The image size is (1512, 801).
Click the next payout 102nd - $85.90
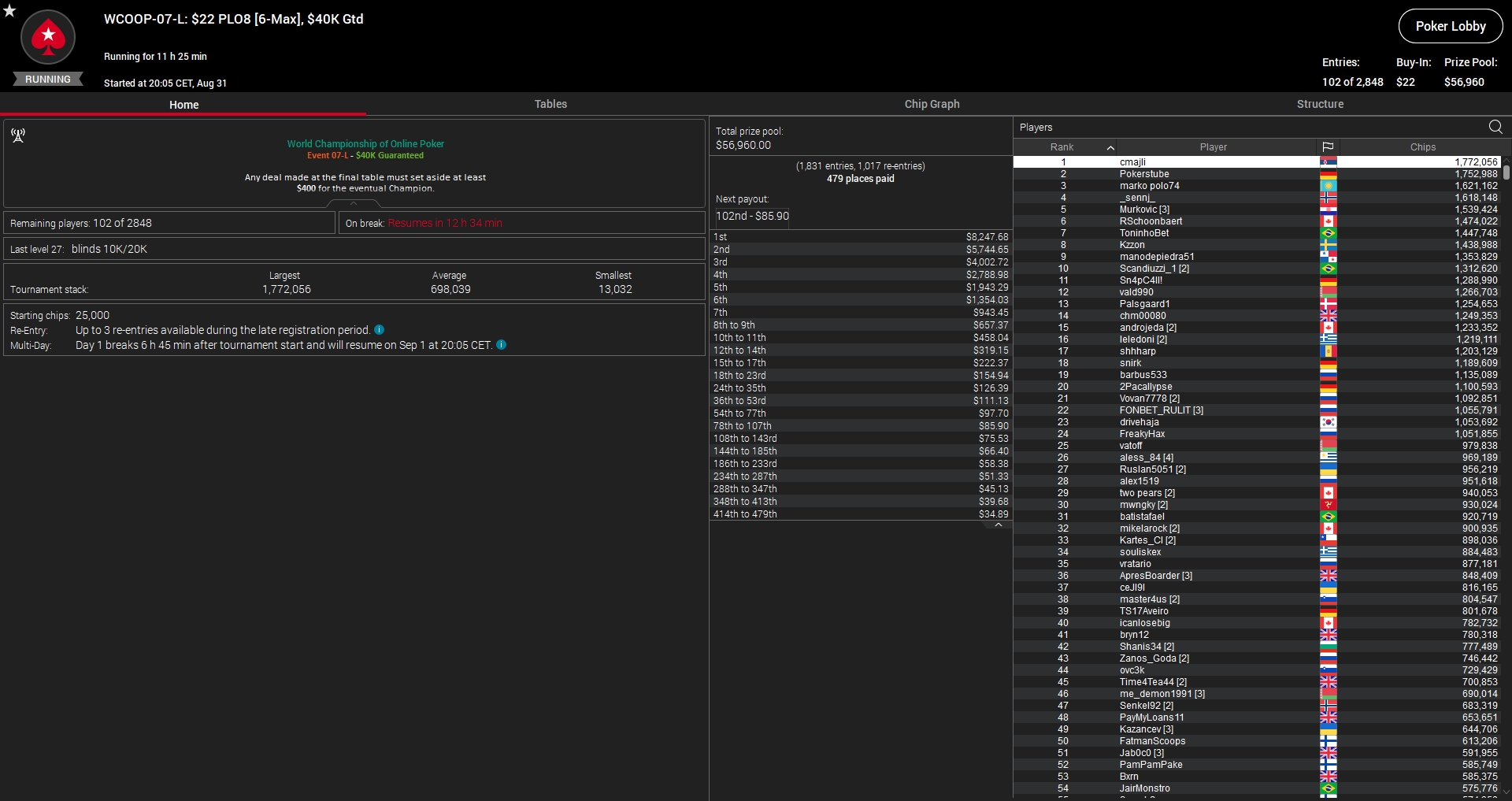click(x=752, y=216)
